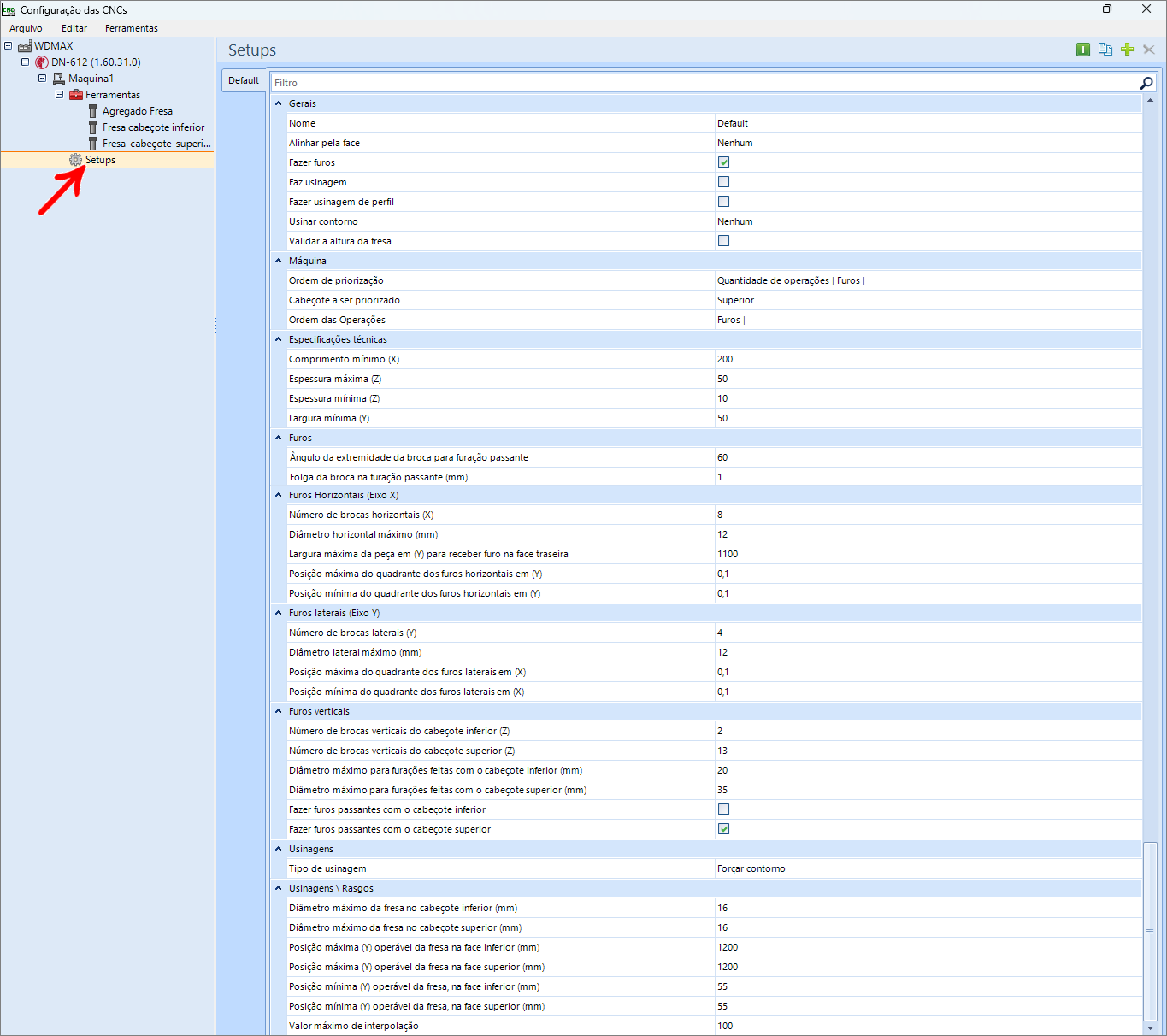Click into the Filtro search field
Screen dimensions: 1167x1036
pos(701,83)
